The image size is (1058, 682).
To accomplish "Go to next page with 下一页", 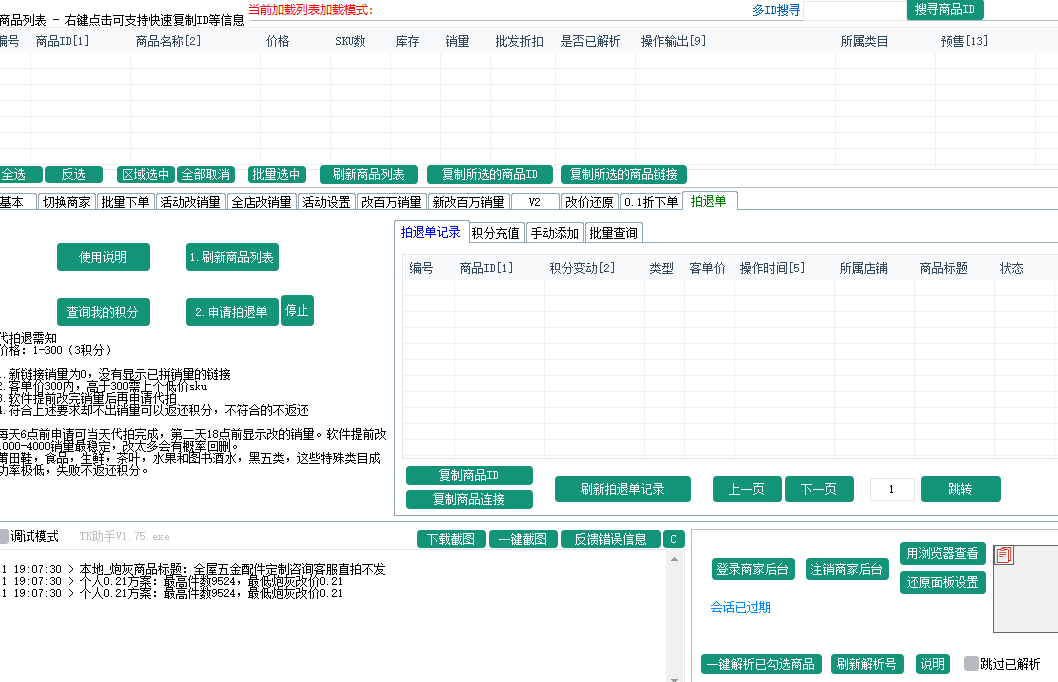I will pyautogui.click(x=819, y=489).
